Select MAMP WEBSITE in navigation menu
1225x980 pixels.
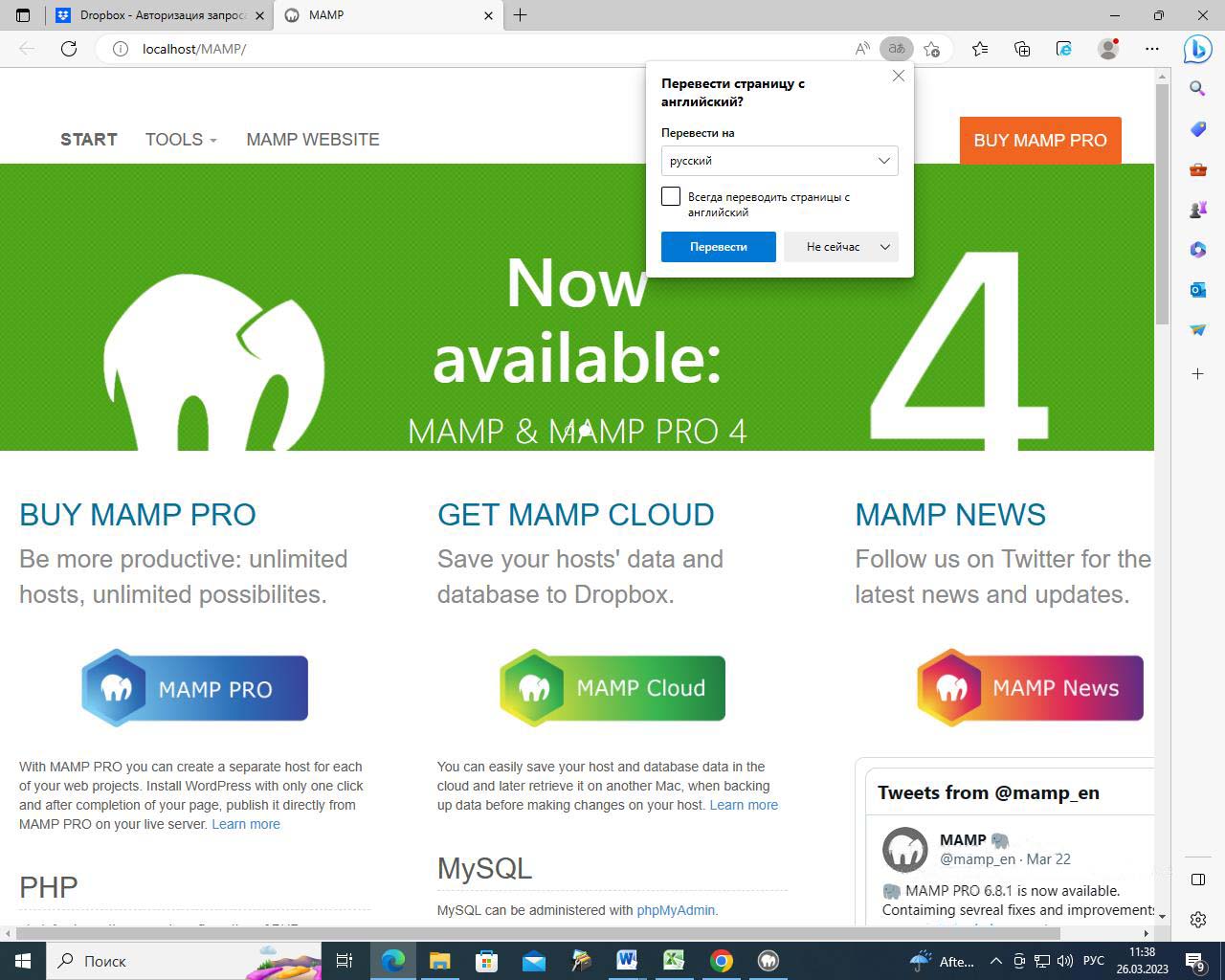tap(313, 140)
